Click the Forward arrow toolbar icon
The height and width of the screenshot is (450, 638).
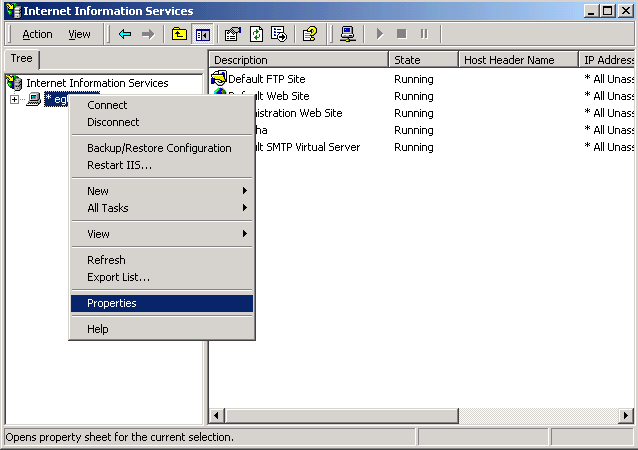pyautogui.click(x=148, y=34)
